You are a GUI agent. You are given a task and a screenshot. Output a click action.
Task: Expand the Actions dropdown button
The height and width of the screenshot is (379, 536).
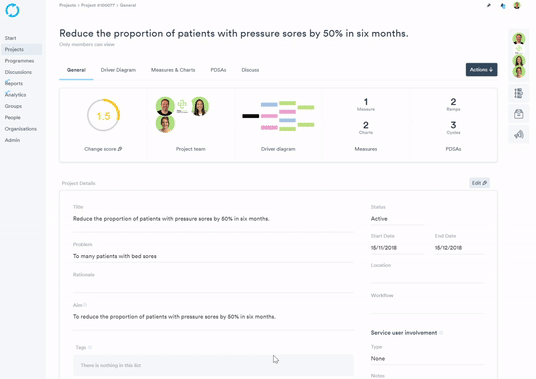pos(481,70)
